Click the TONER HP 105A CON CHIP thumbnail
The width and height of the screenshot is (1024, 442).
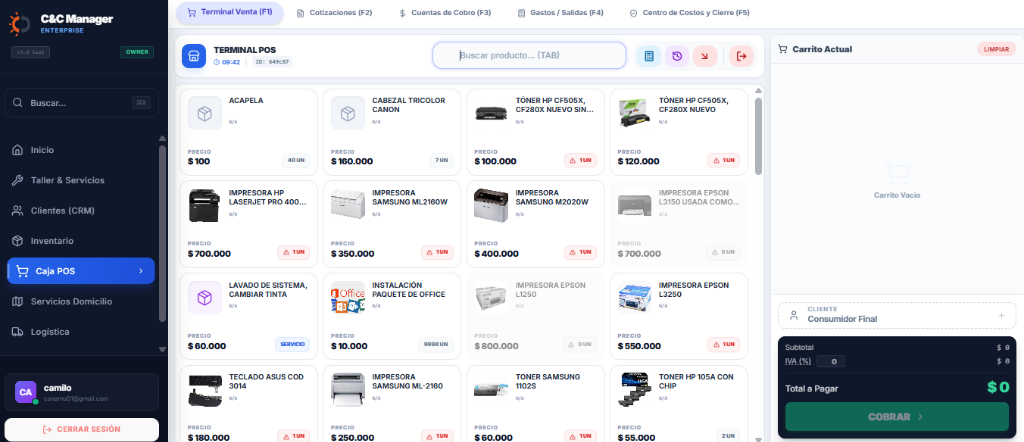635,390
